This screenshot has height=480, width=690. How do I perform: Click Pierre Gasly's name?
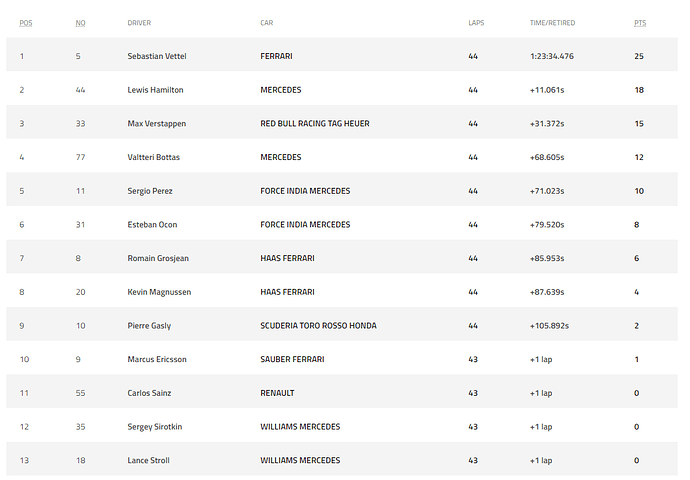(149, 326)
